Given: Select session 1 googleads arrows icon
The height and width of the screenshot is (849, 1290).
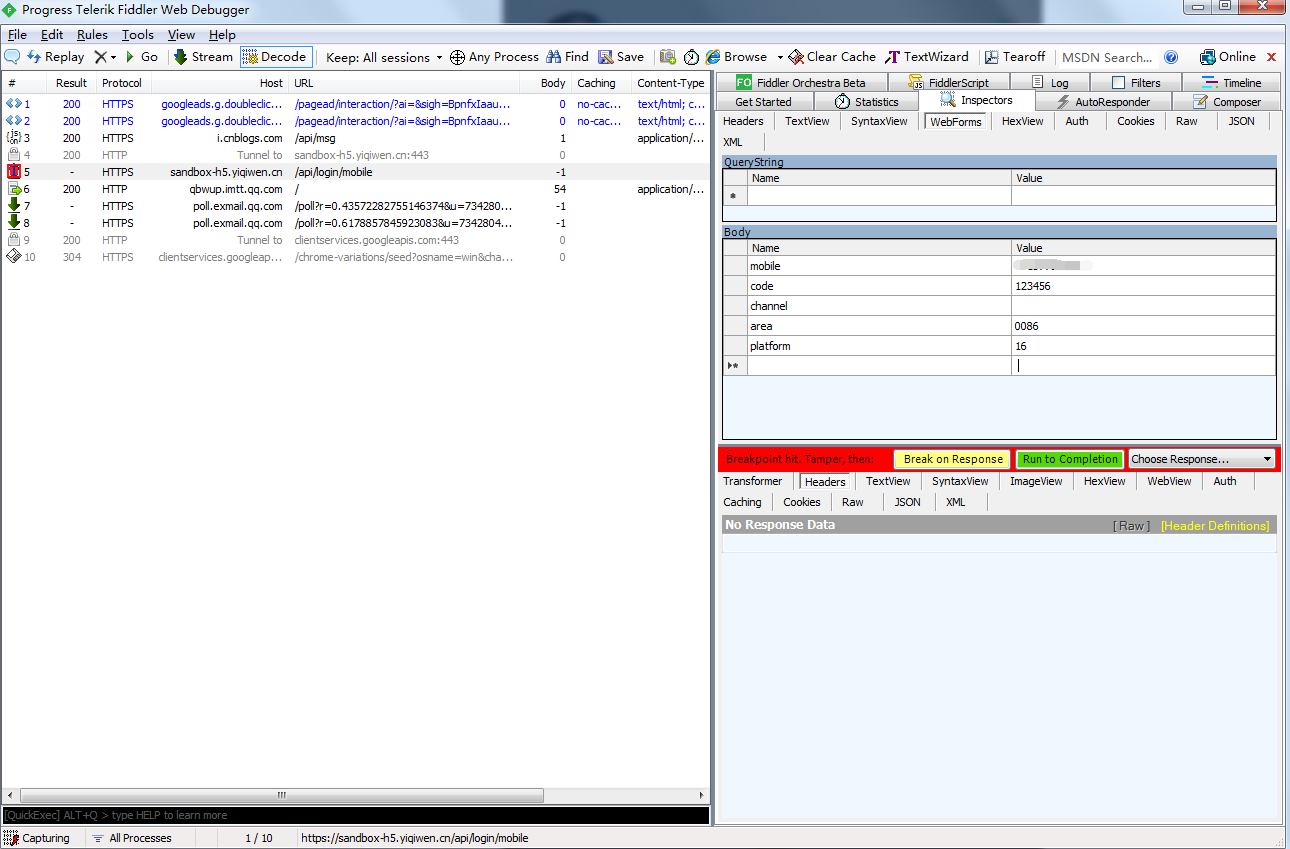Looking at the screenshot, I should click(14, 104).
